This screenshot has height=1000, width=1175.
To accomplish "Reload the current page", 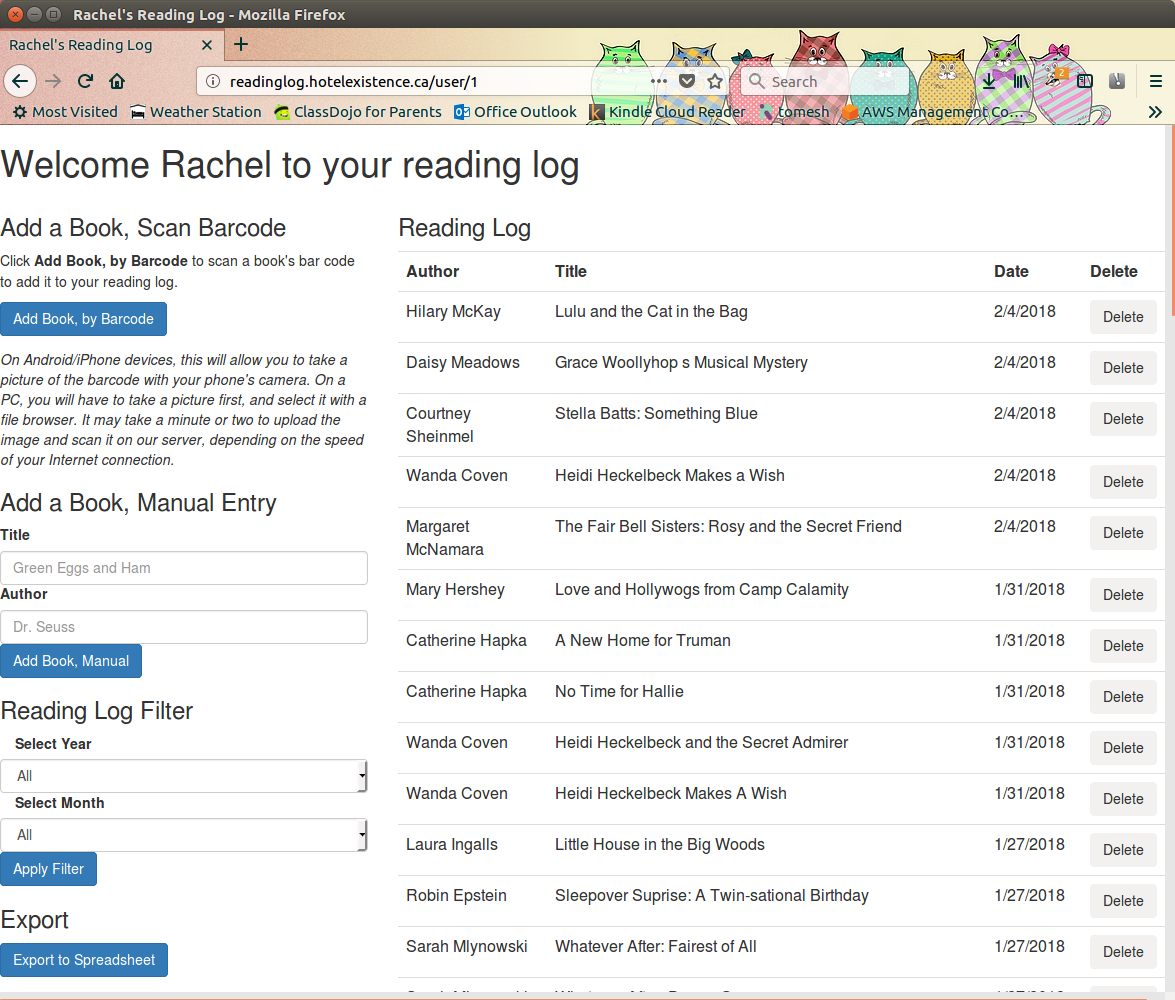I will (86, 81).
